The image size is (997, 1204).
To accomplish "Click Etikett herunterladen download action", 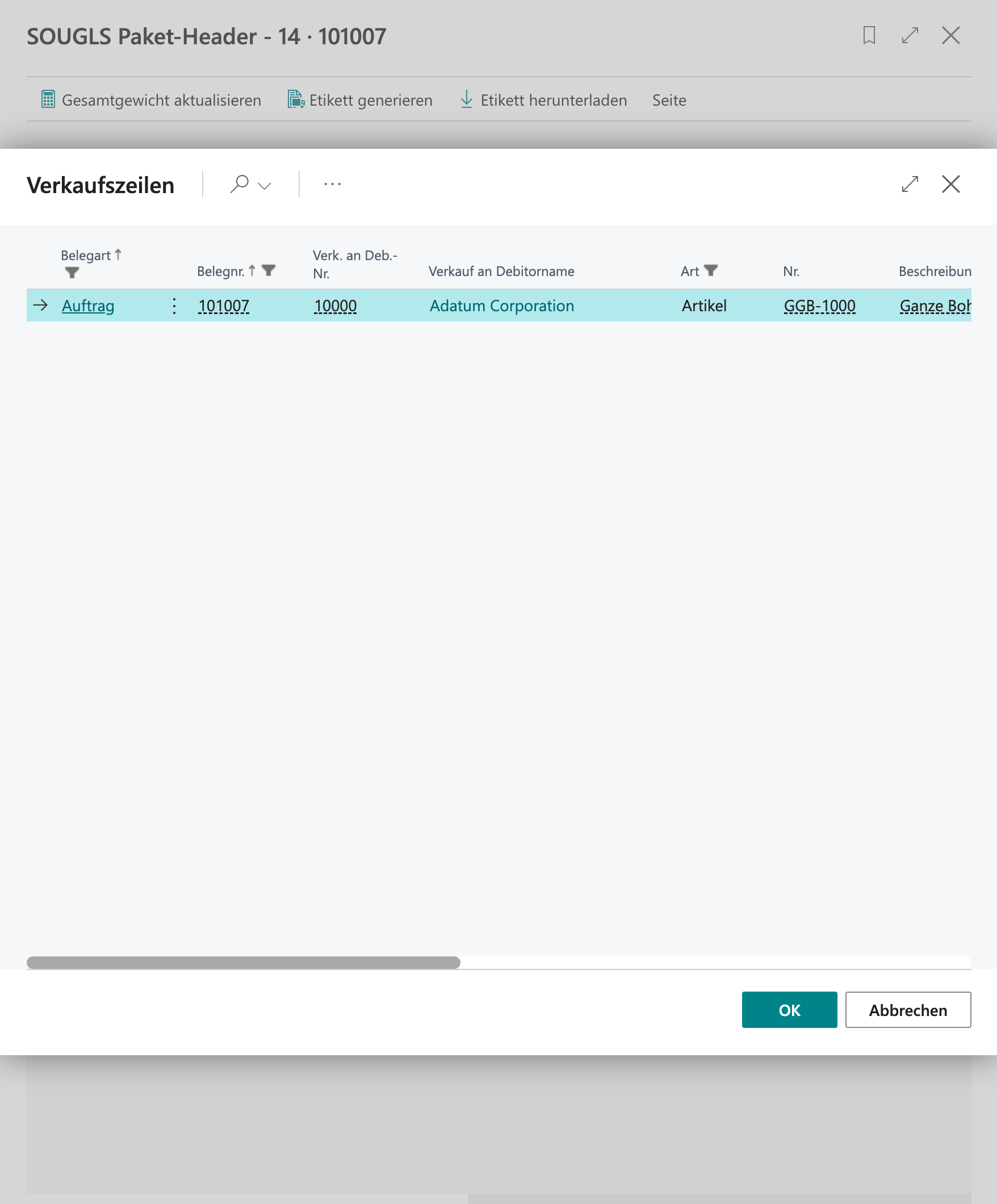I will click(543, 100).
